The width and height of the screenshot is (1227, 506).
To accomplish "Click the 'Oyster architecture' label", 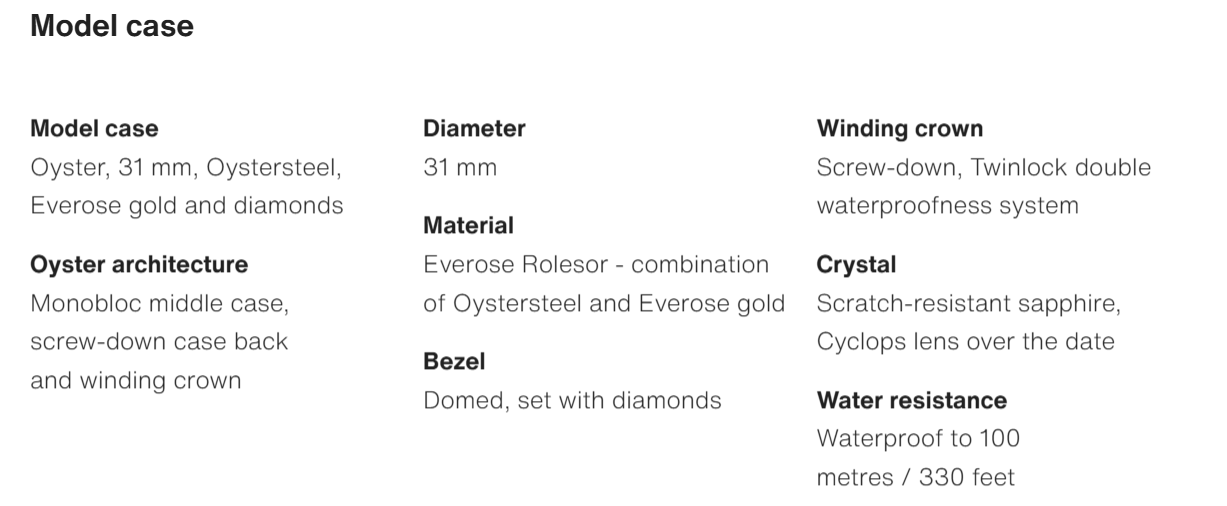I will coord(139,265).
